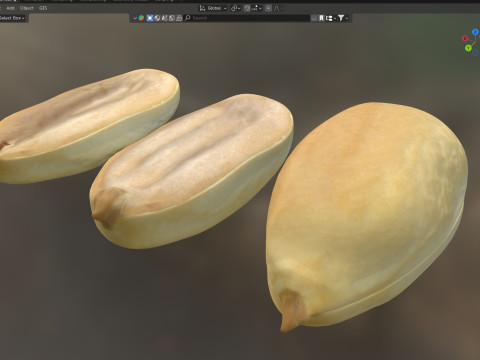Click the fourth asset filter icon
This screenshot has height=360, width=480.
point(164,18)
